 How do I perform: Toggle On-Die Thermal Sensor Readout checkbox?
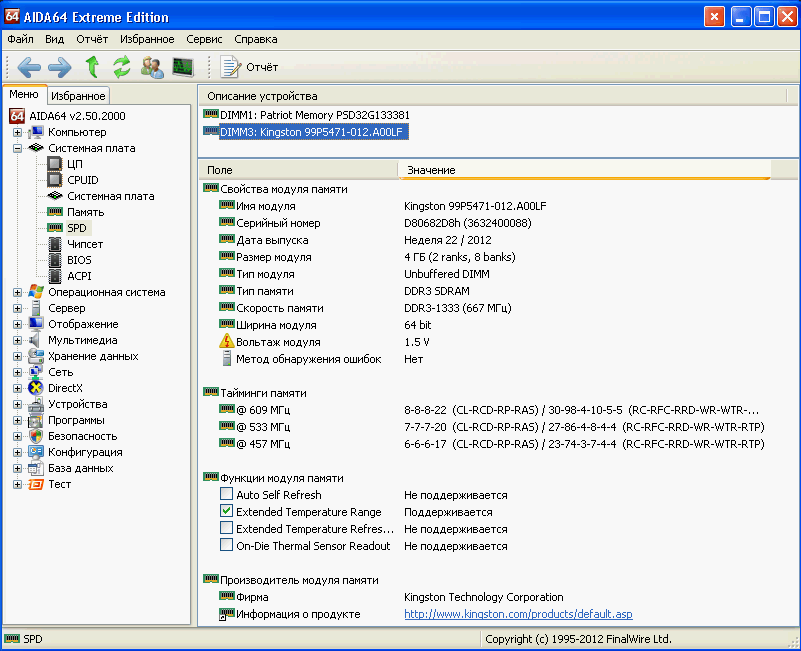click(x=227, y=546)
